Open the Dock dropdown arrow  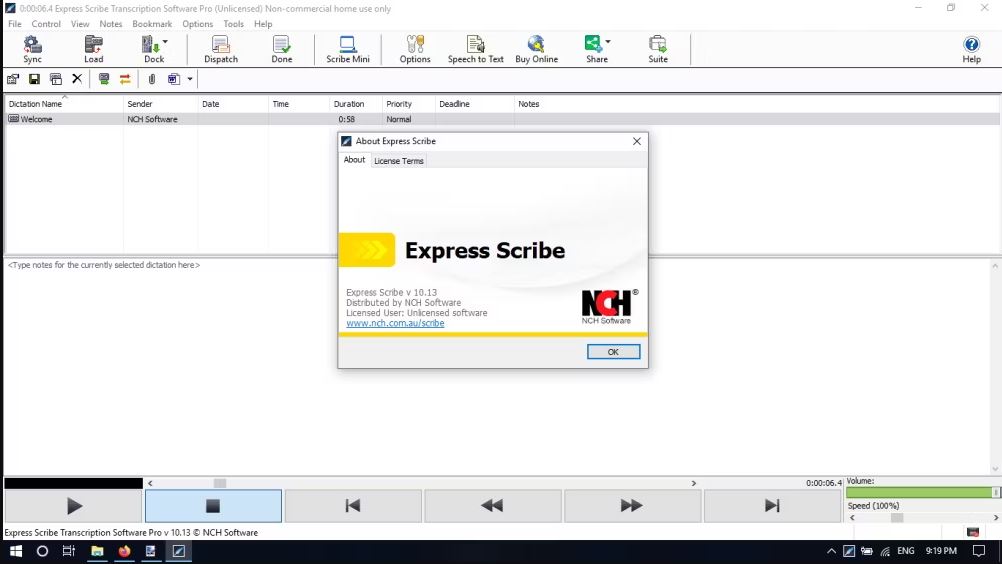coord(166,42)
